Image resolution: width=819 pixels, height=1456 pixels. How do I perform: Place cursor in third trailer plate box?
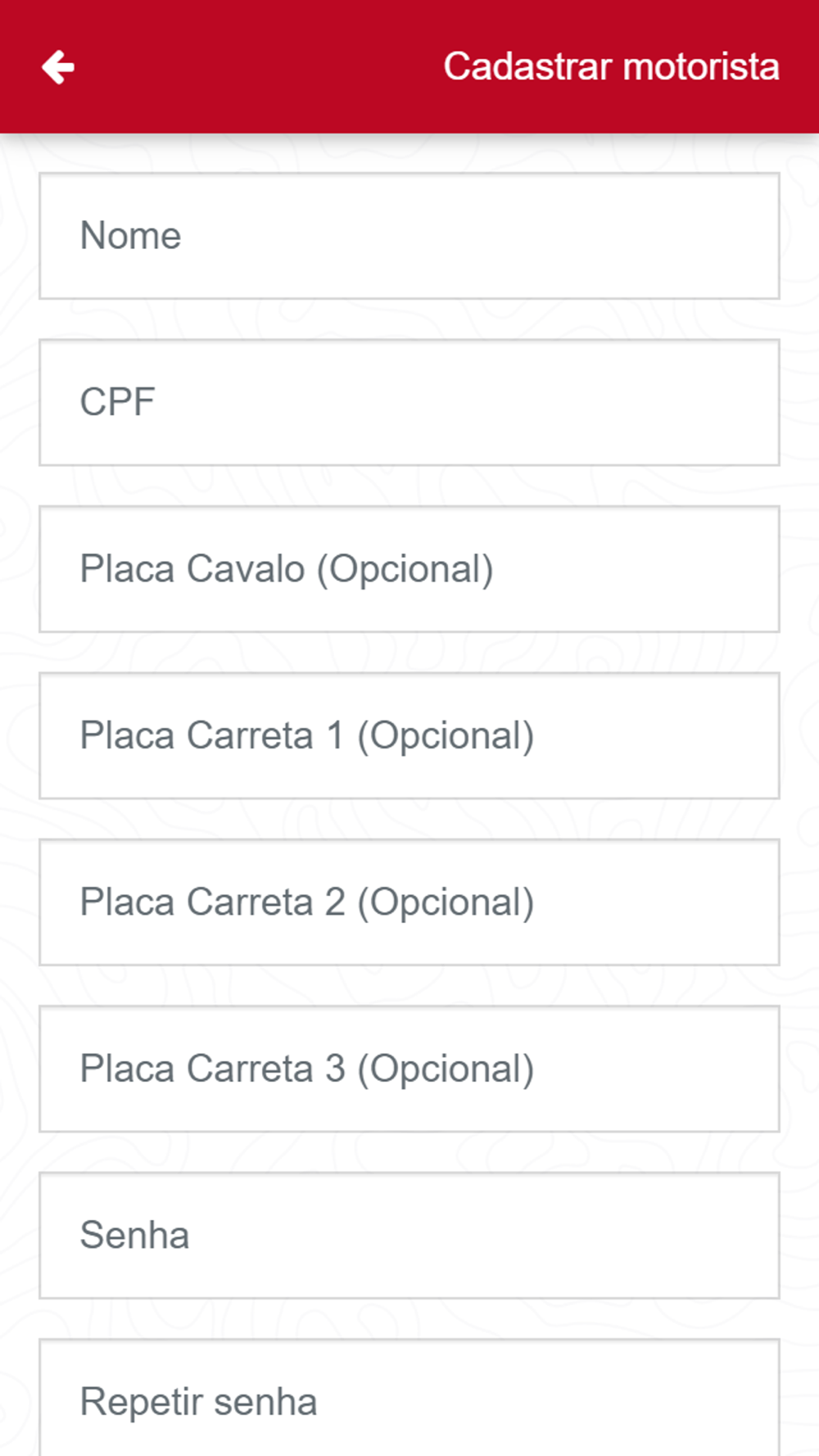[409, 1069]
